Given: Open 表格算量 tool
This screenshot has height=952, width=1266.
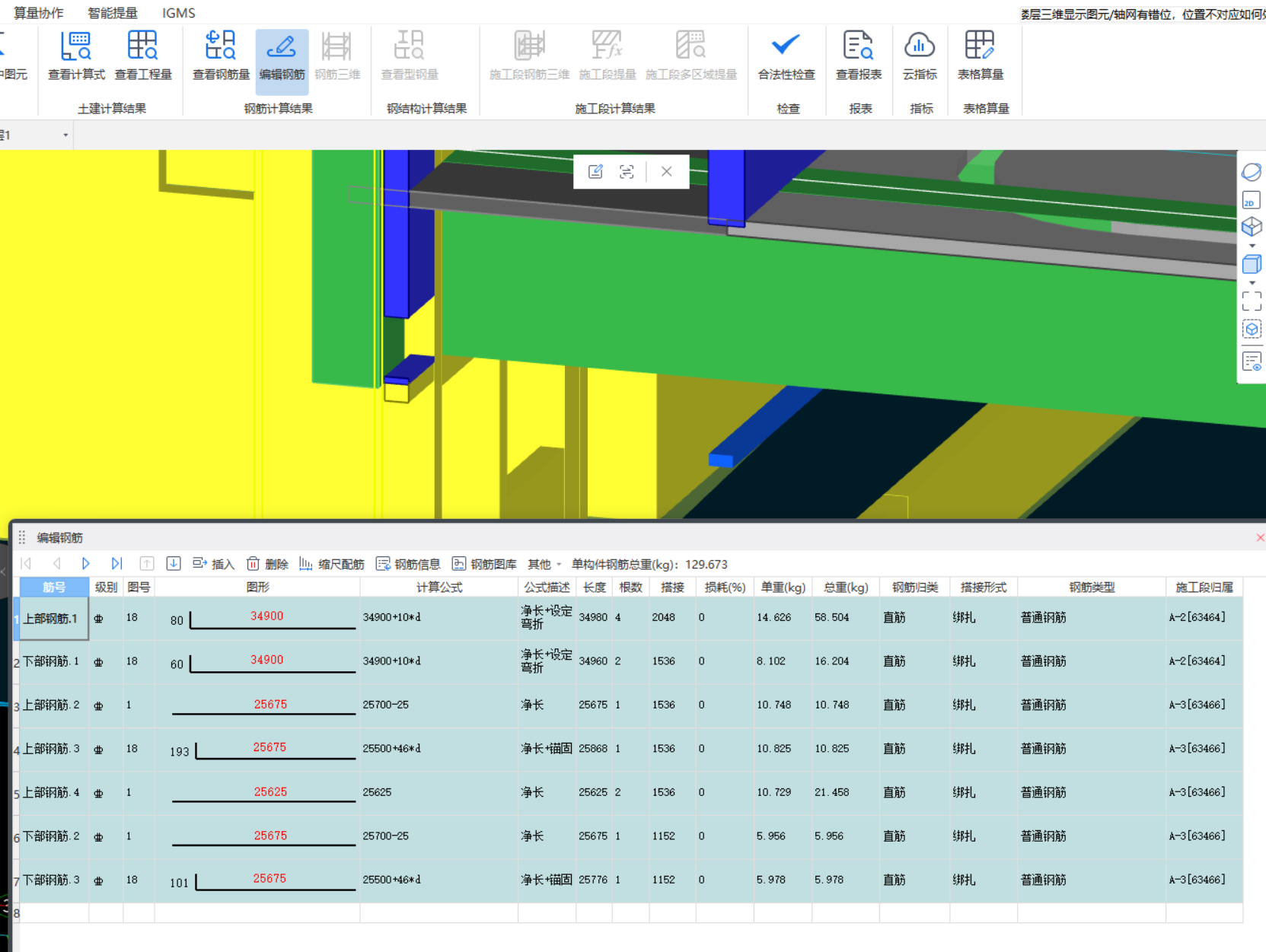Looking at the screenshot, I should (981, 56).
